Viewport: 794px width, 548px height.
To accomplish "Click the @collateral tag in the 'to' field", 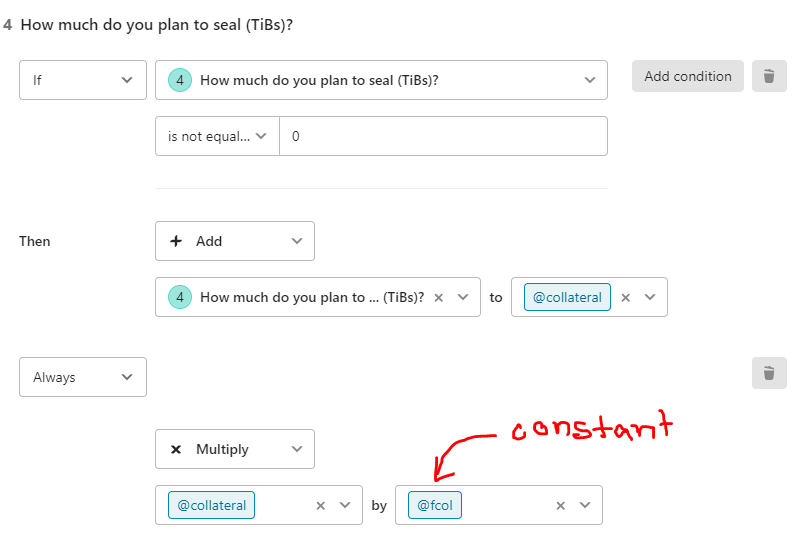I will (x=567, y=297).
